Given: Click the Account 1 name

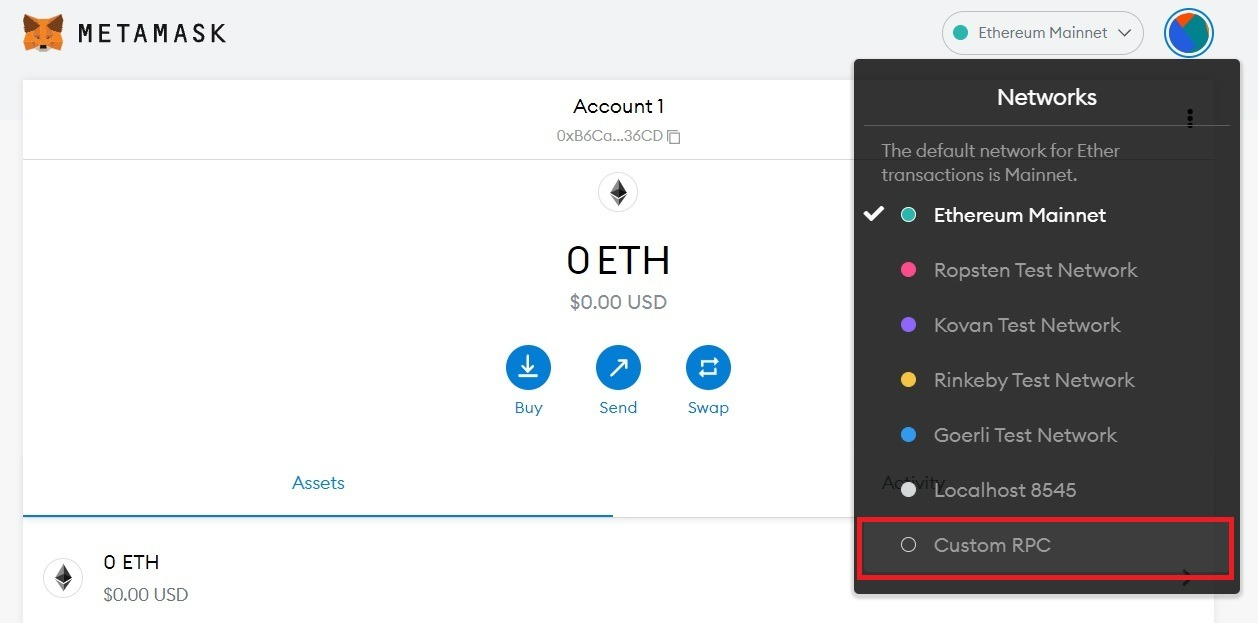Looking at the screenshot, I should point(618,106).
